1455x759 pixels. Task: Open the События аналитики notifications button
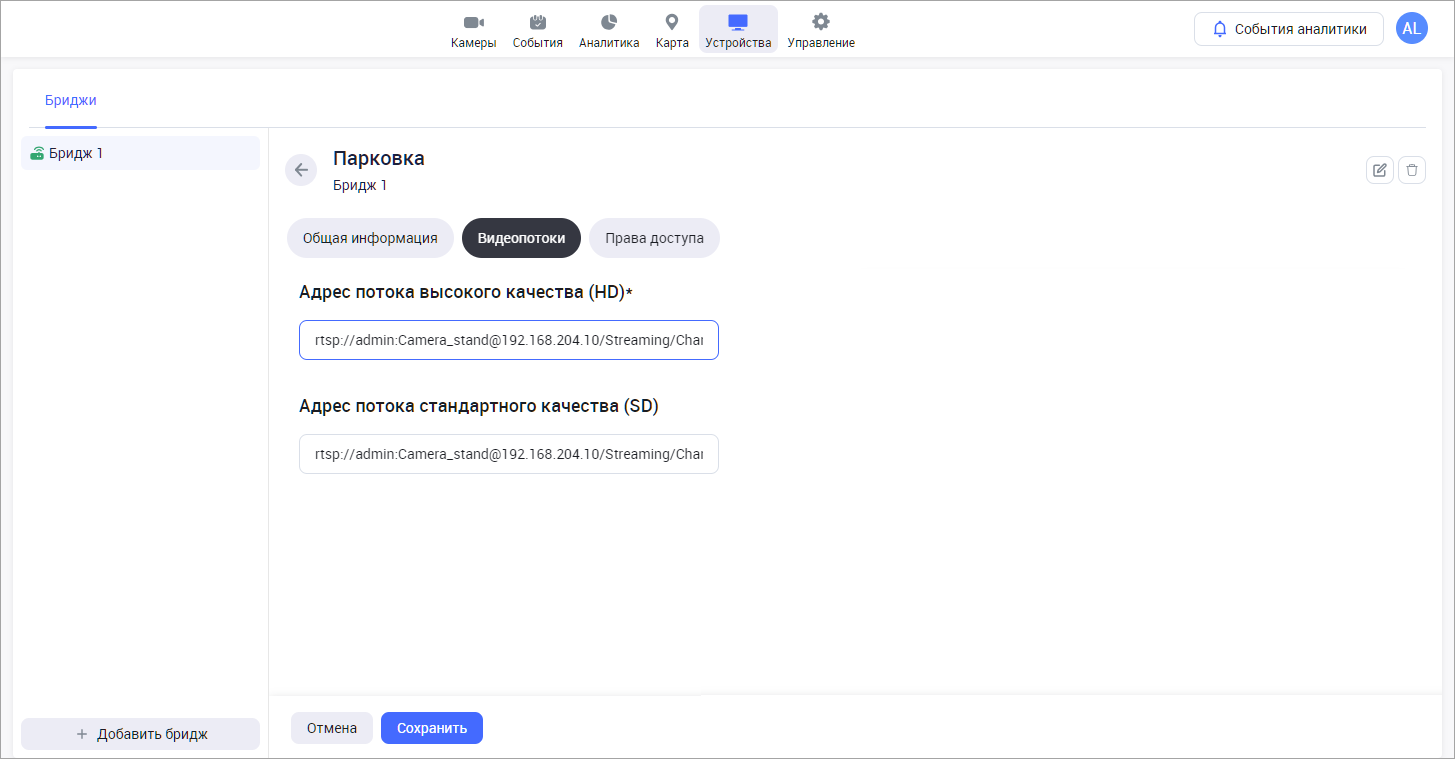point(1288,29)
